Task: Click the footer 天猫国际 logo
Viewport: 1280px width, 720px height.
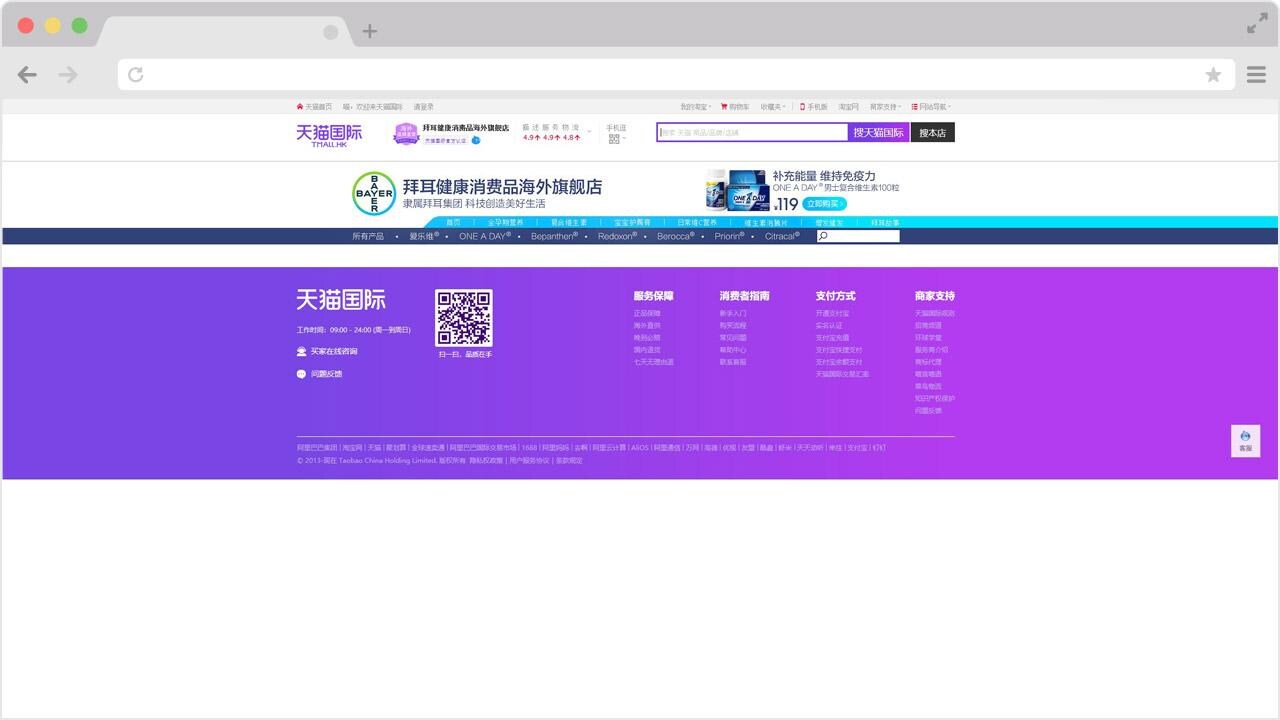Action: tap(341, 300)
